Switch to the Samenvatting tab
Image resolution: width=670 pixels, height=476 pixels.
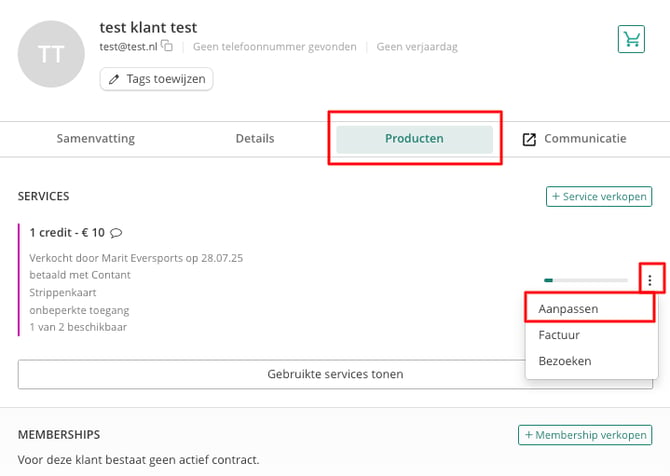[x=96, y=138]
